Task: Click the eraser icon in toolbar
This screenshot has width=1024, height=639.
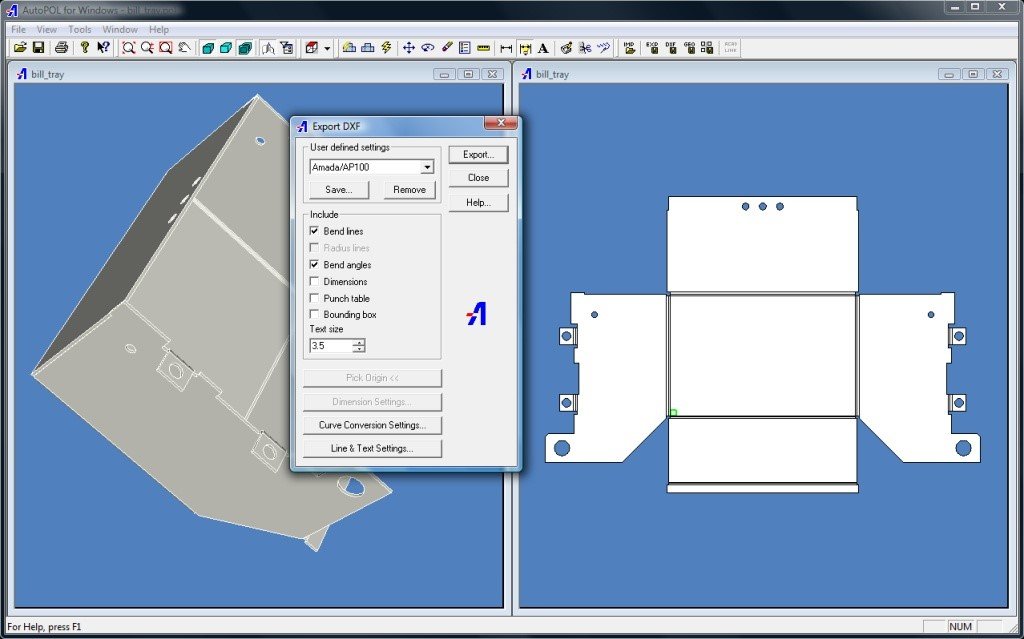Action: tap(447, 48)
